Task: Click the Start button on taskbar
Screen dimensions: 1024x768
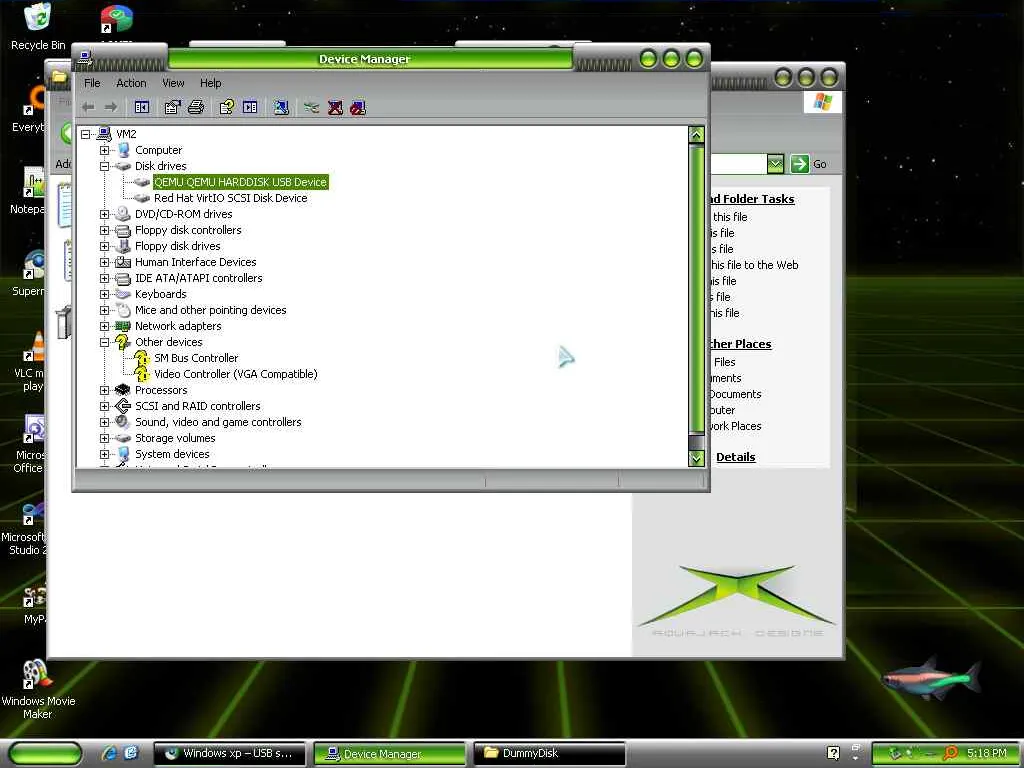Action: tap(45, 754)
